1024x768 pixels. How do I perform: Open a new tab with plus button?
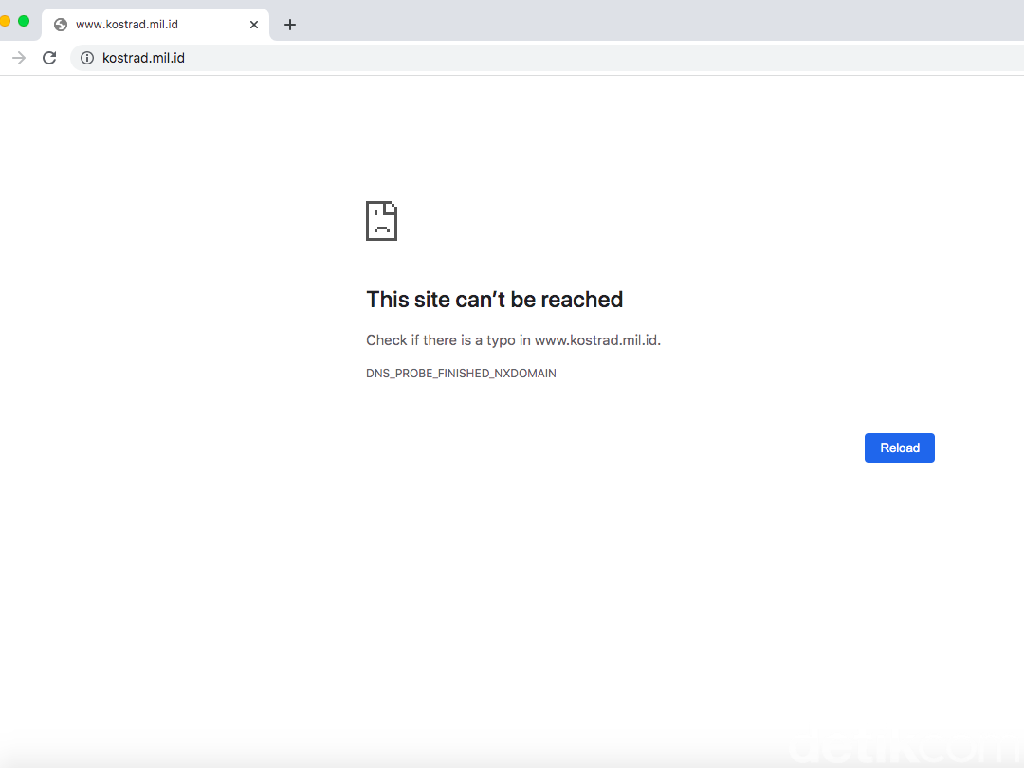pyautogui.click(x=290, y=25)
